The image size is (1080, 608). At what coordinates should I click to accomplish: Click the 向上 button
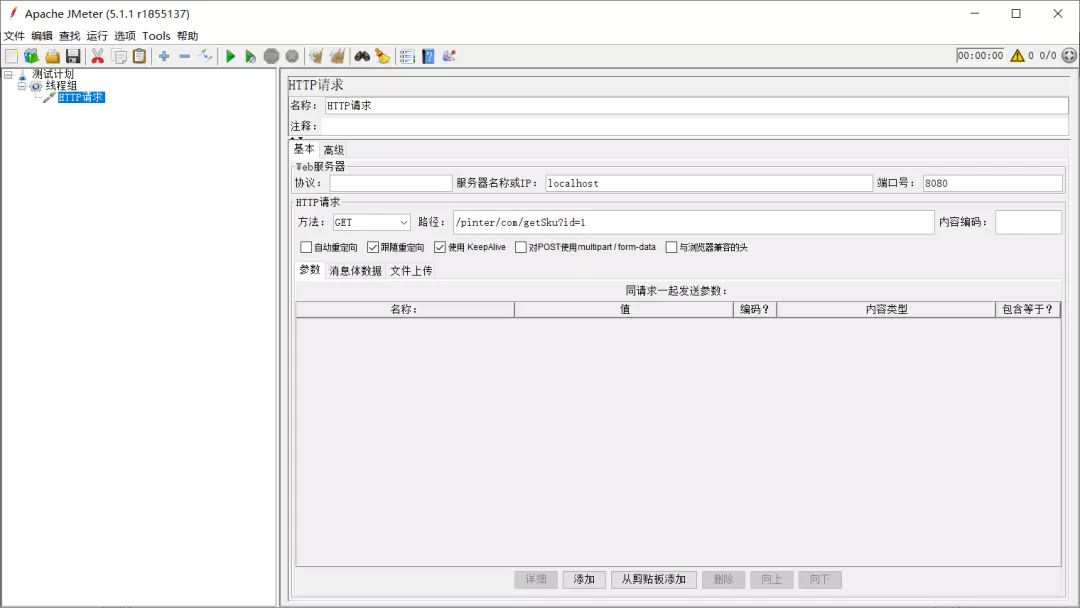(771, 579)
